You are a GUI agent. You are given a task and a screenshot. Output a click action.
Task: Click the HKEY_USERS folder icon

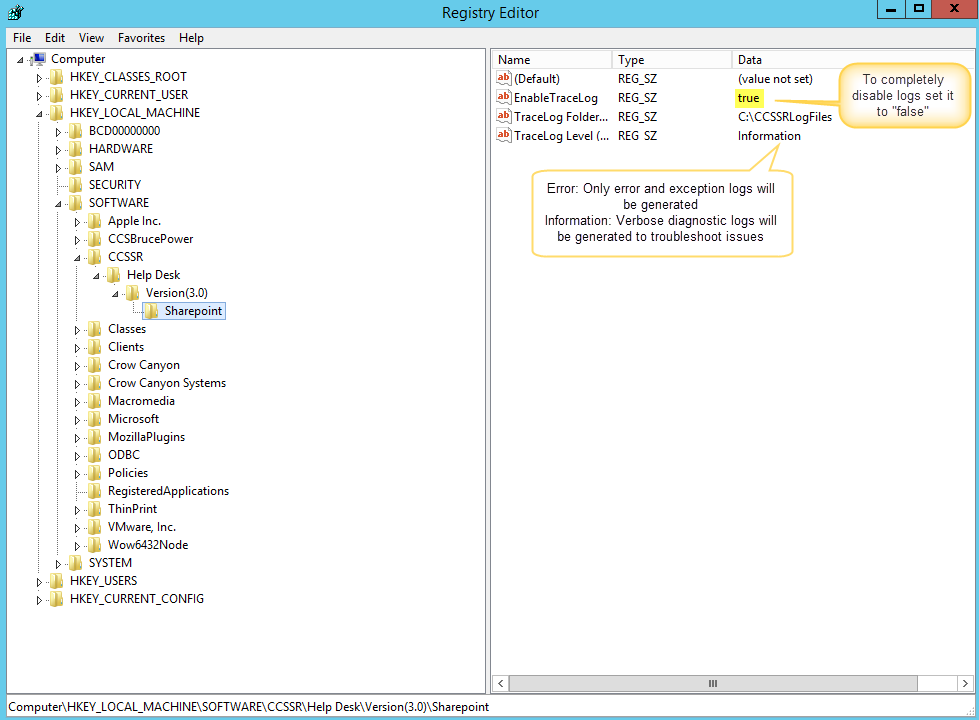tap(57, 581)
